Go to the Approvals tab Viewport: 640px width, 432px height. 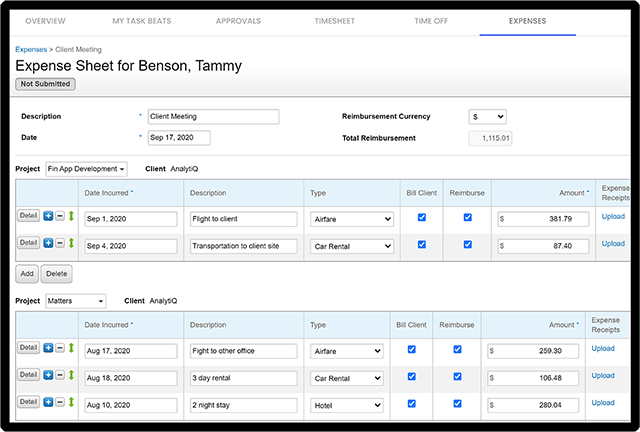point(238,21)
